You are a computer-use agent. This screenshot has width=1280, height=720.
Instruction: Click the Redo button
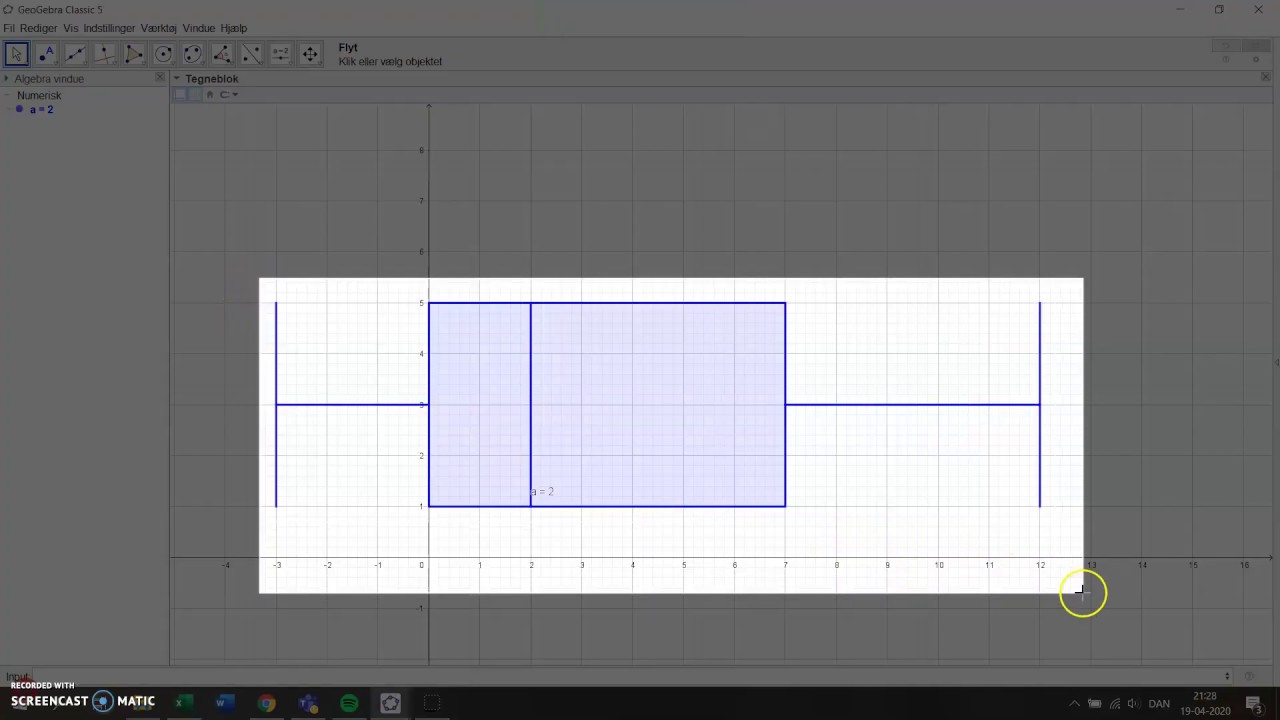pyautogui.click(x=1254, y=46)
